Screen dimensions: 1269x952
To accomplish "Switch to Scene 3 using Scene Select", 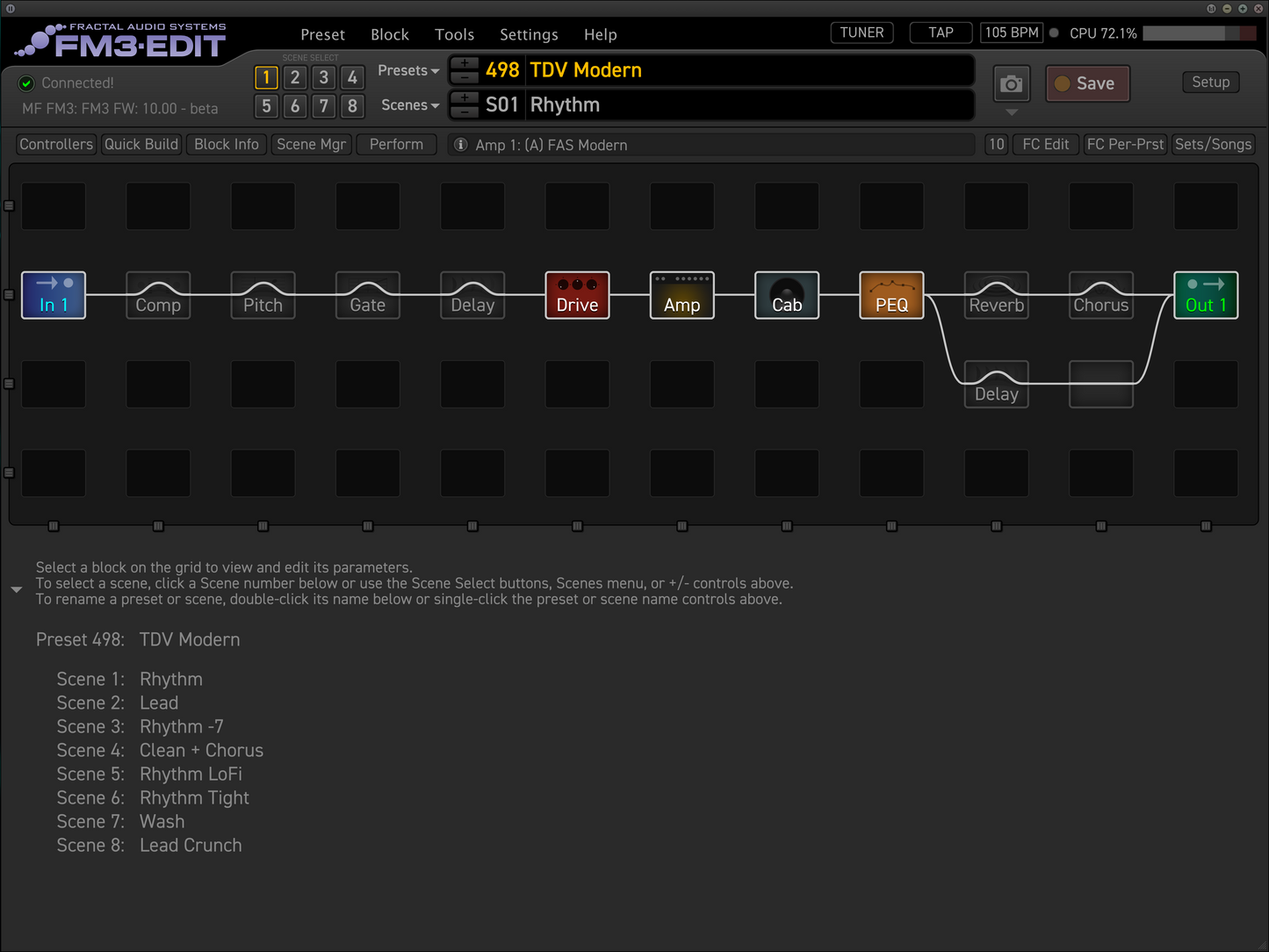I will (323, 77).
